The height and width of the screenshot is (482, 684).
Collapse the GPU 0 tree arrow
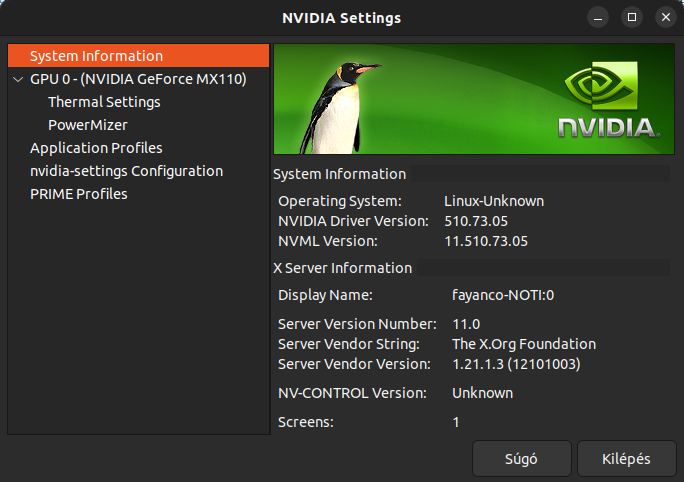pyautogui.click(x=18, y=79)
